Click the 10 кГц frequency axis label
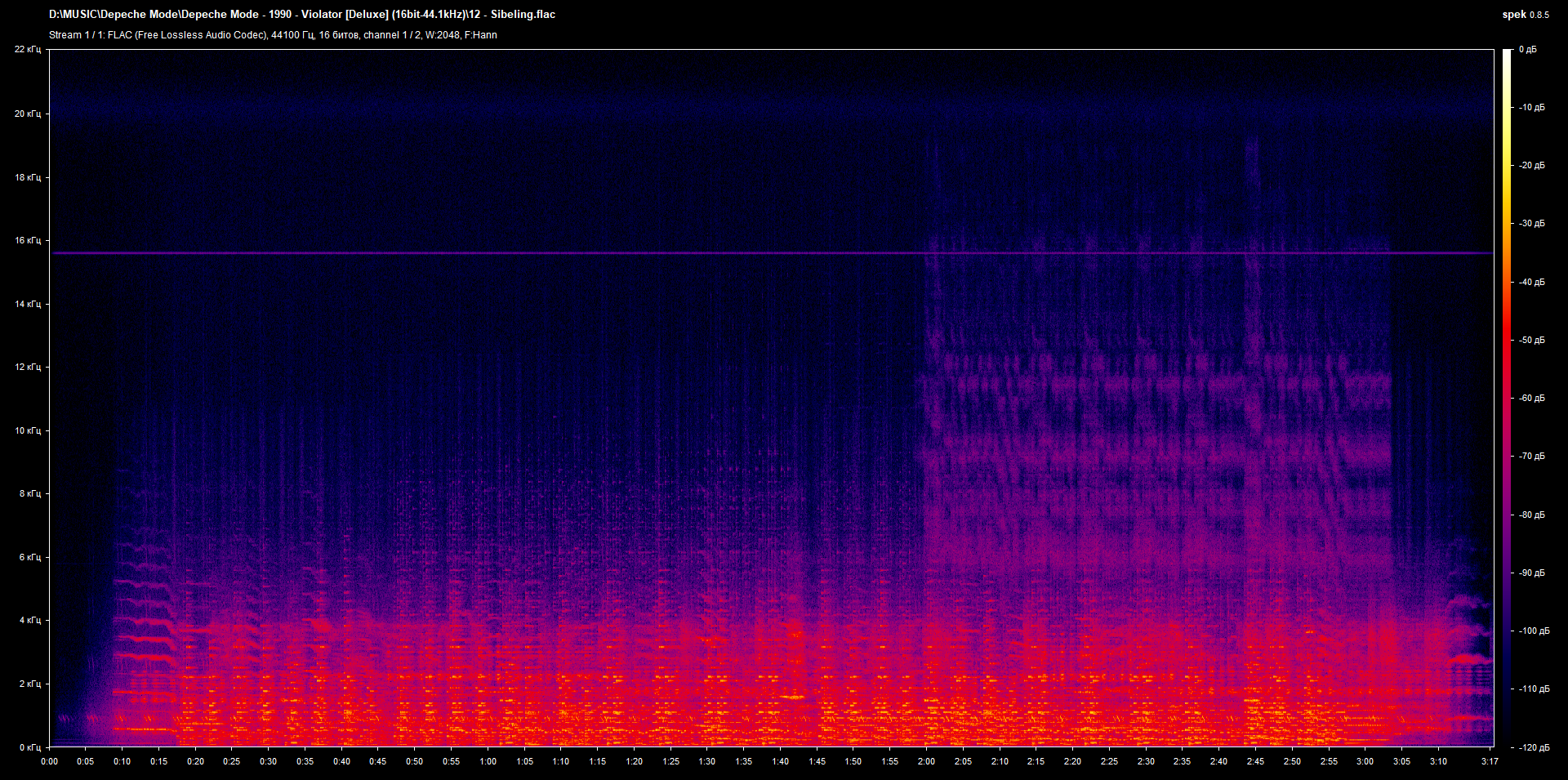 pyautogui.click(x=28, y=431)
